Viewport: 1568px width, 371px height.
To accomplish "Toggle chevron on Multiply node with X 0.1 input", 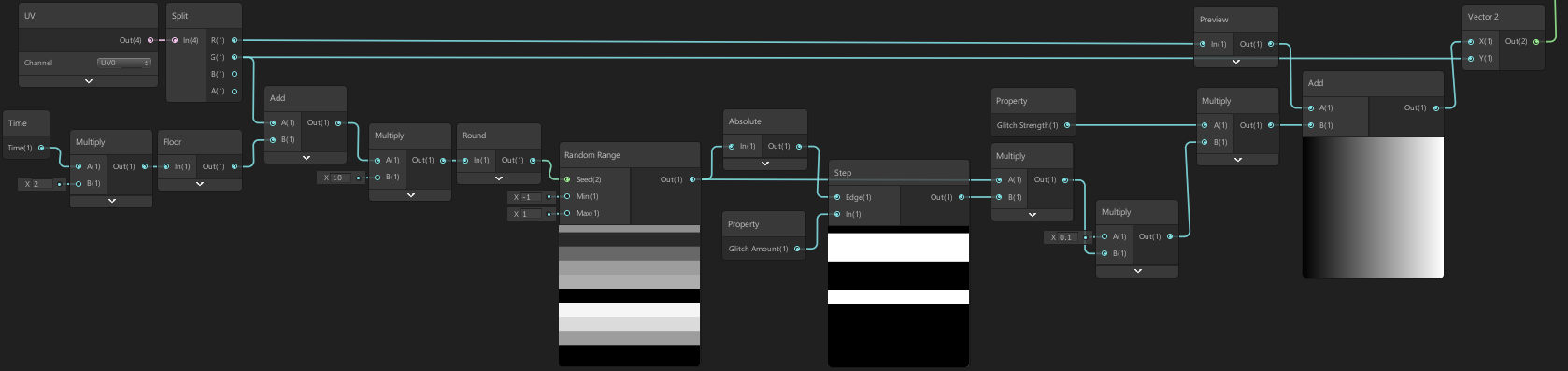I will [x=1137, y=271].
